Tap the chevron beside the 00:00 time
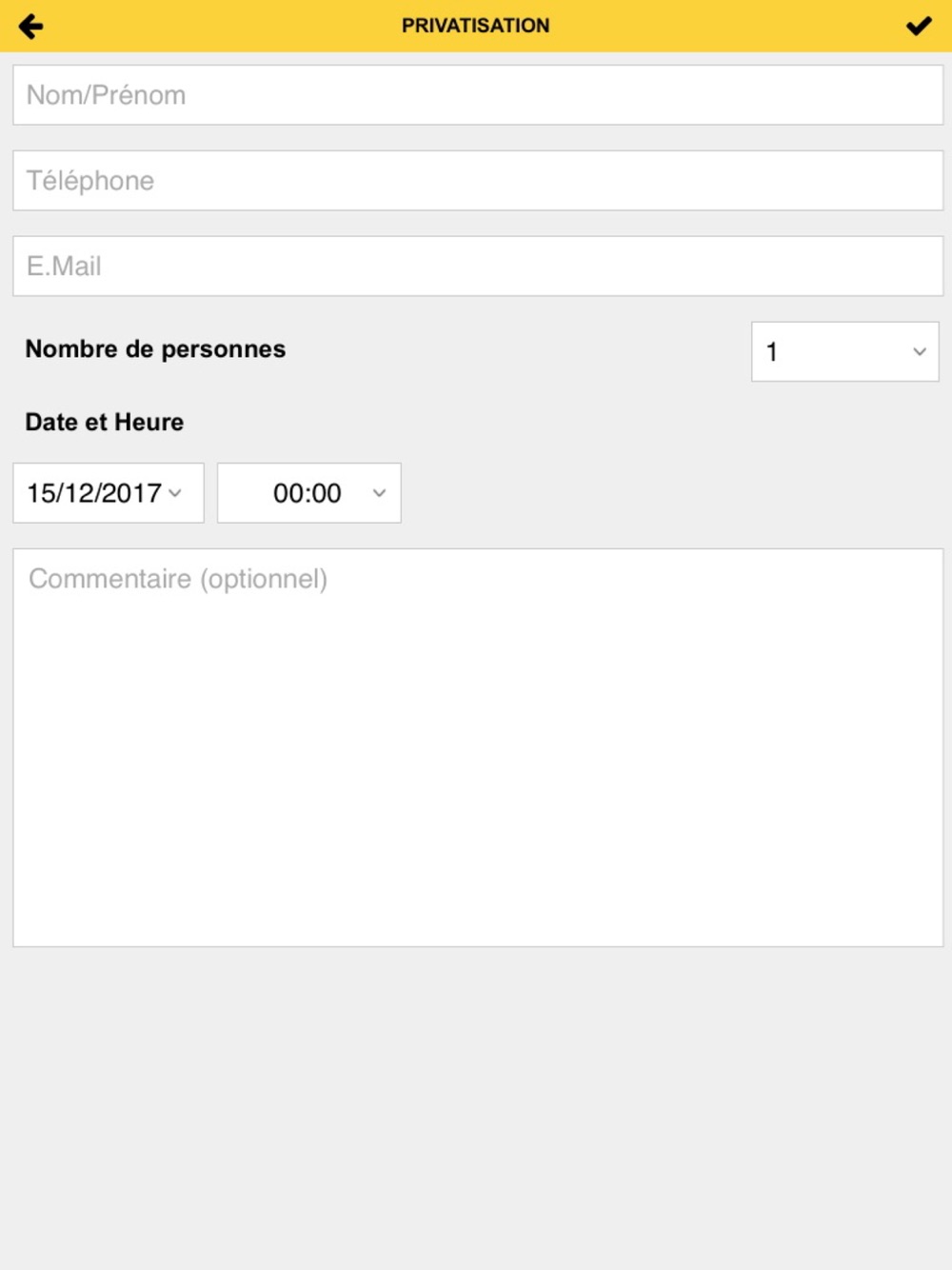952x1270 pixels. click(x=379, y=493)
